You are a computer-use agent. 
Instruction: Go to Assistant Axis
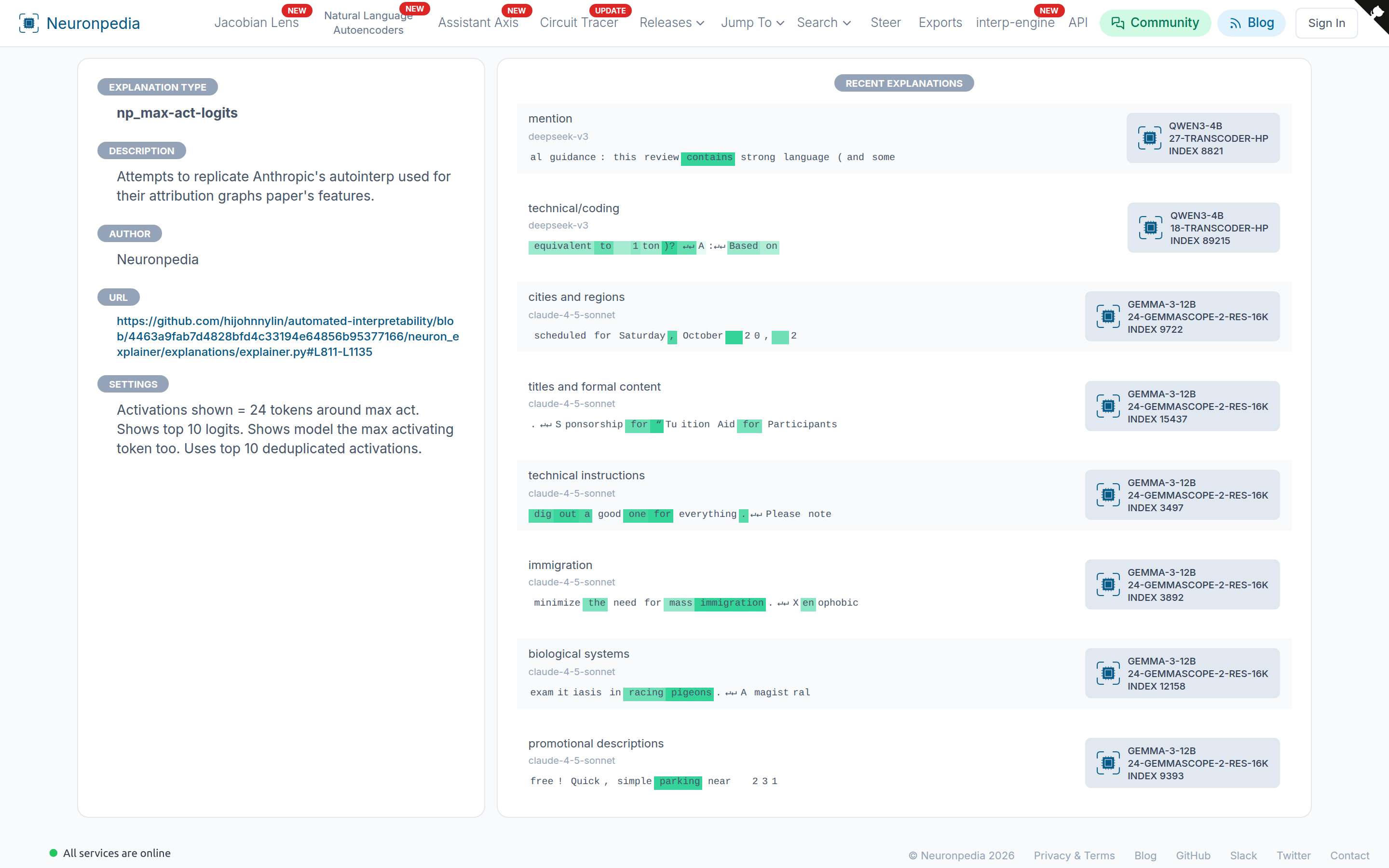[478, 23]
